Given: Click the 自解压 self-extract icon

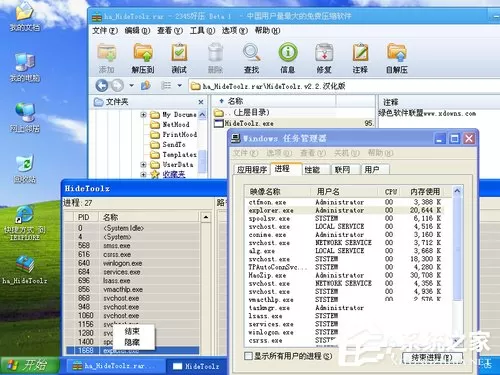Looking at the screenshot, I should coord(397,53).
